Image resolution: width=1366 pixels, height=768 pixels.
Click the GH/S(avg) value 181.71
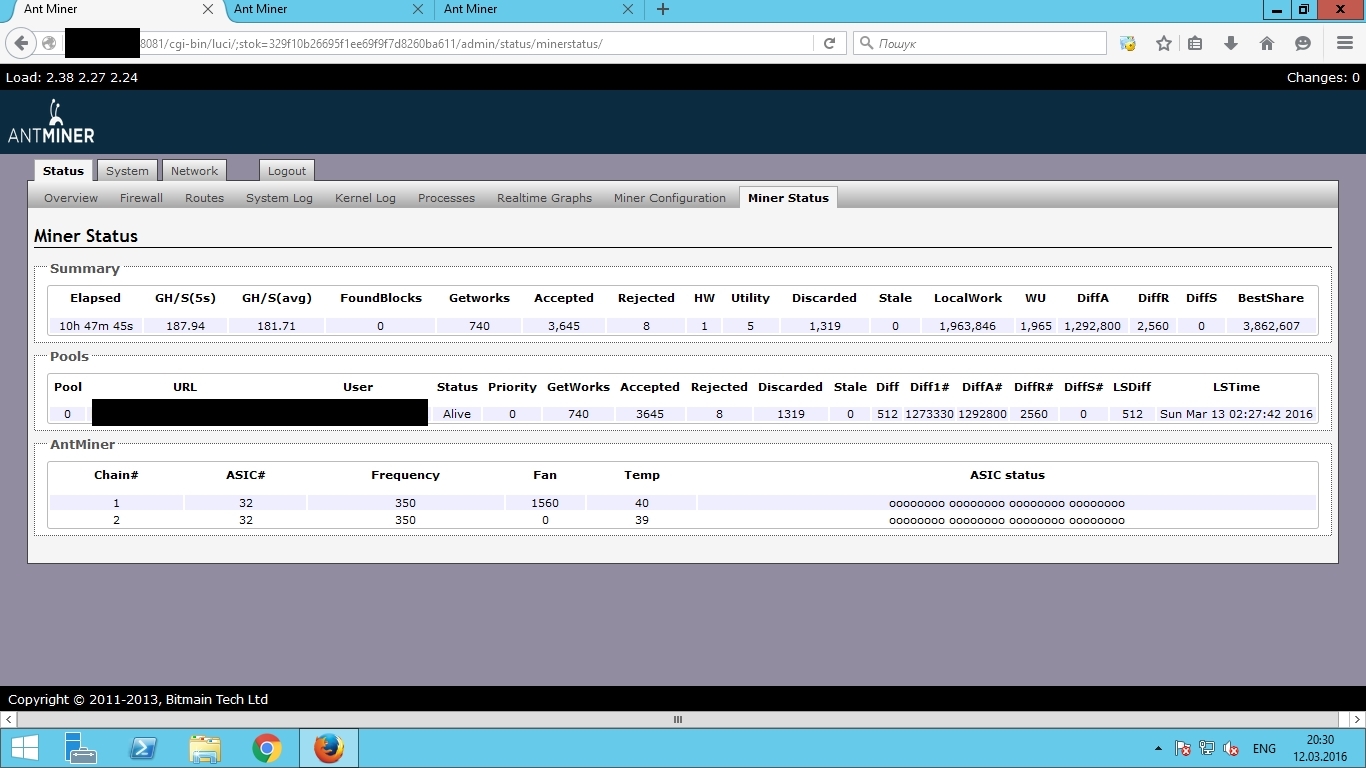(276, 326)
